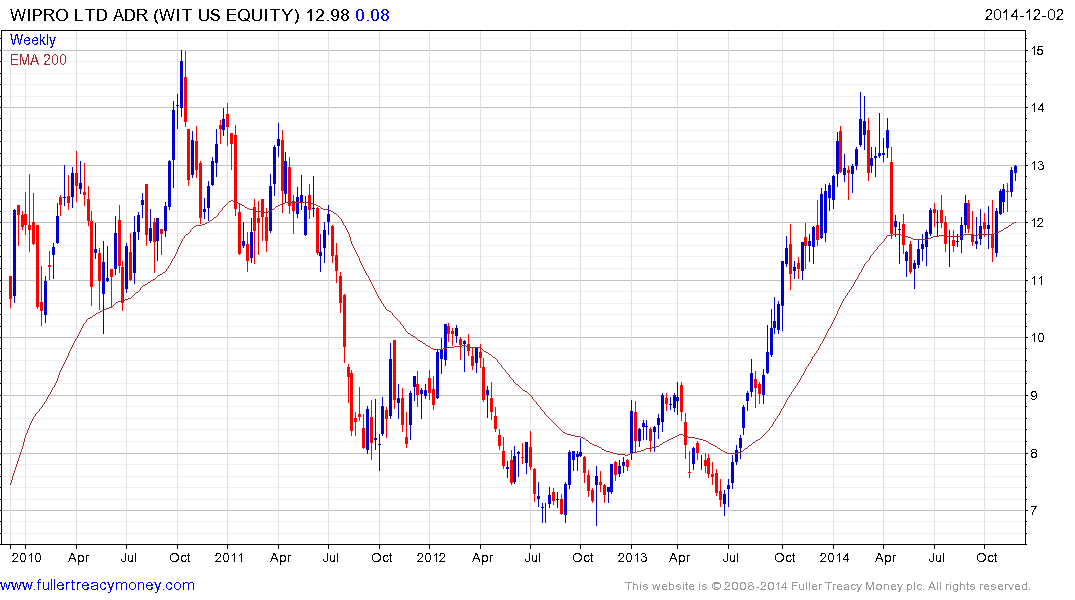Click the 9 price axis label
1075x600 pixels.
coord(1034,396)
